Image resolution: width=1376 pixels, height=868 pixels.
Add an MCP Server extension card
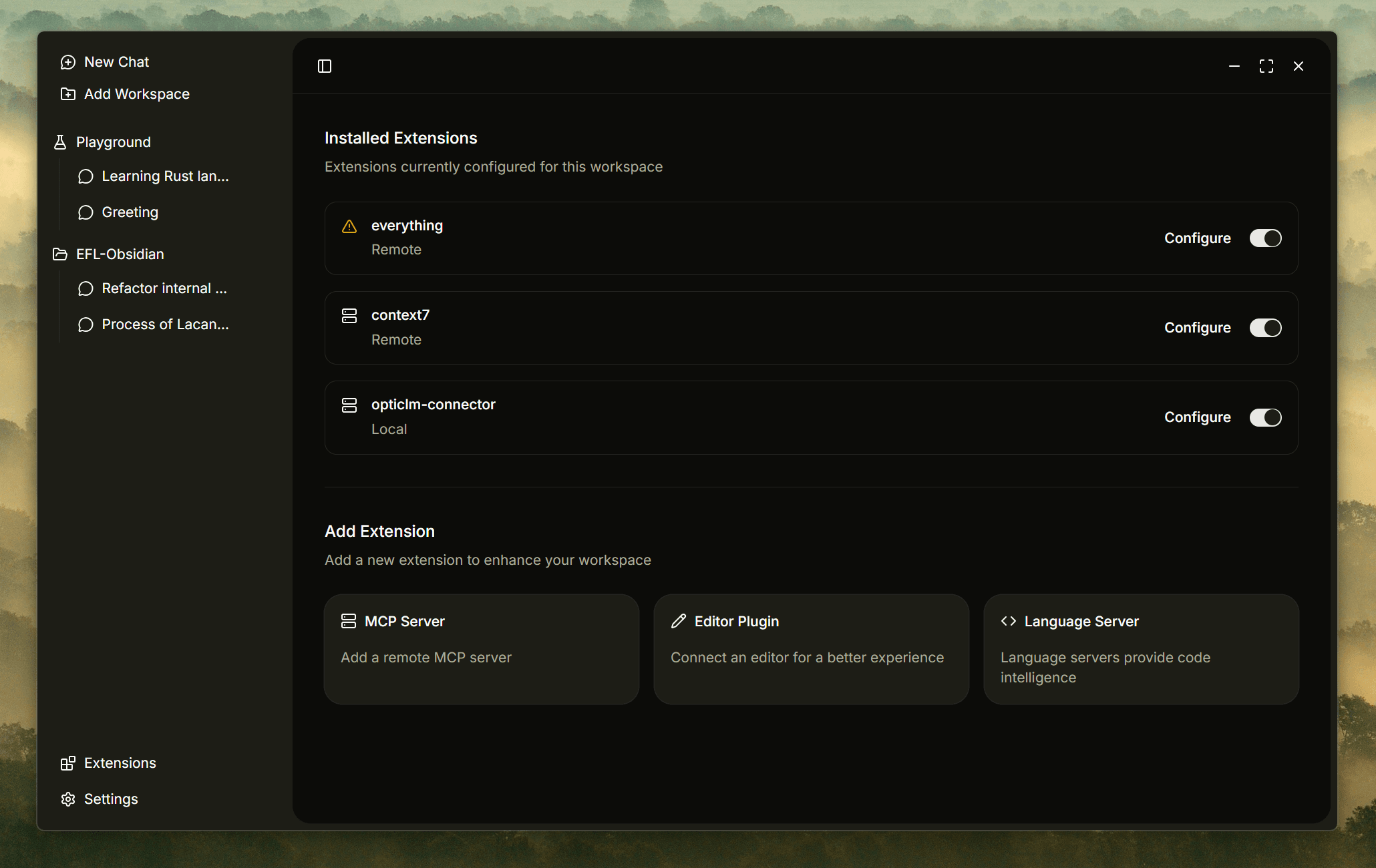[x=481, y=649]
